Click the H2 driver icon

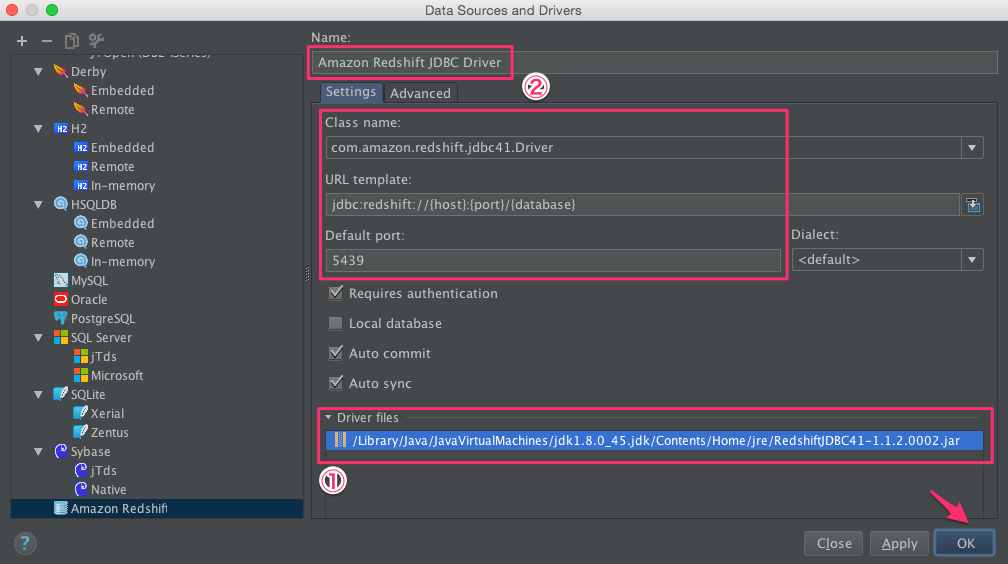coord(61,129)
